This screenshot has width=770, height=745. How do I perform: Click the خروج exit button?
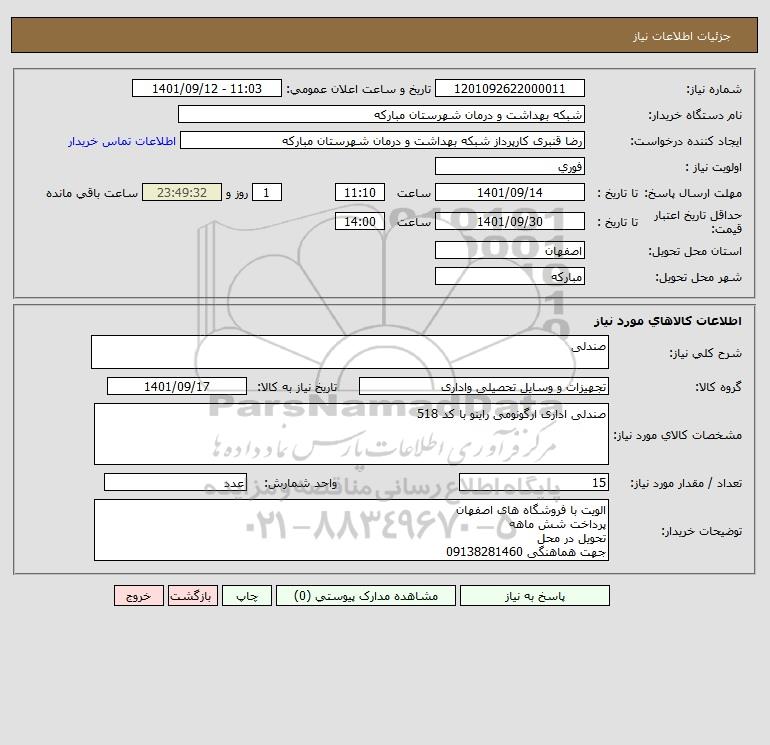tap(138, 596)
